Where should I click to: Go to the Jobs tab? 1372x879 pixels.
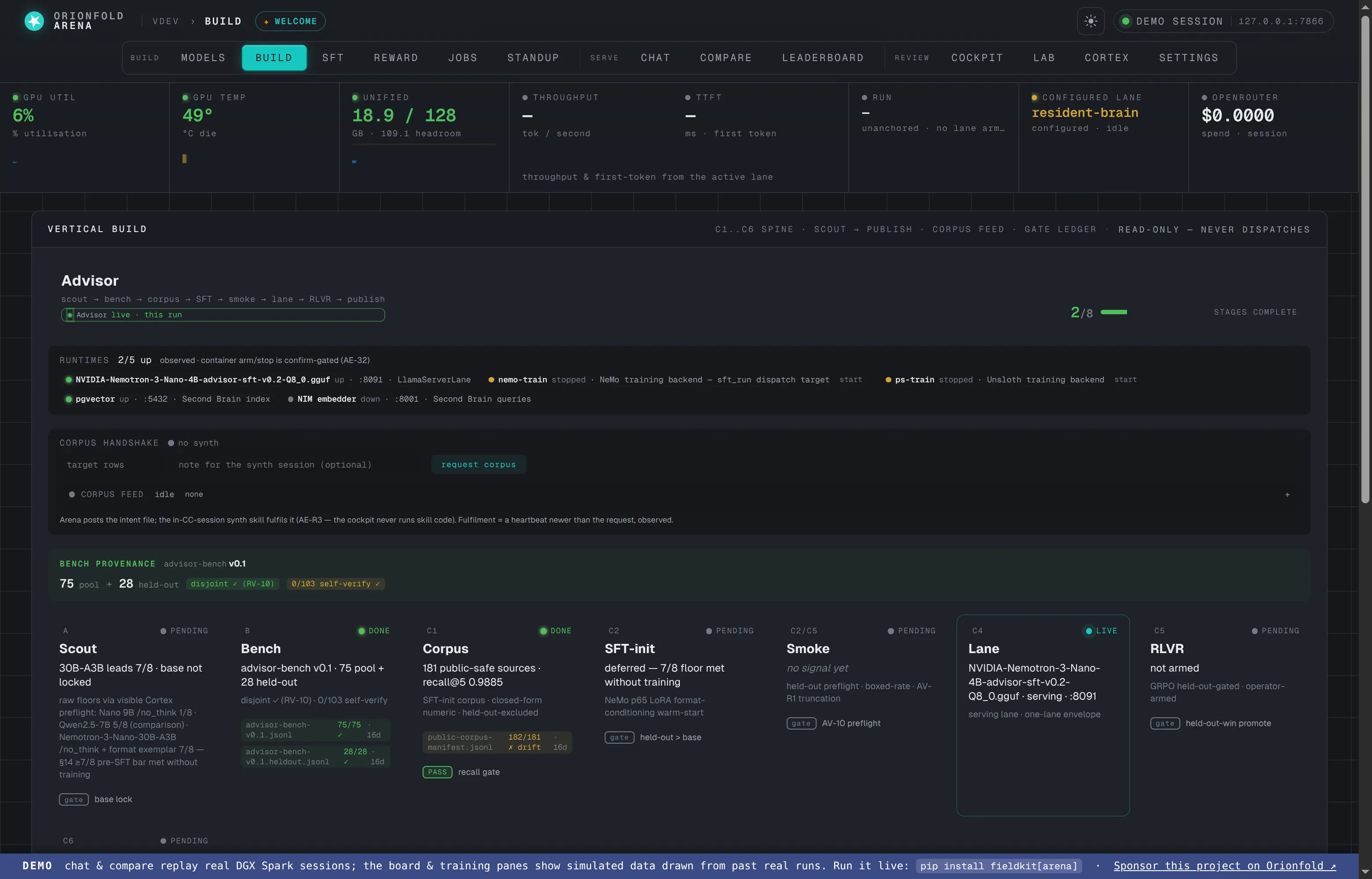[x=463, y=58]
